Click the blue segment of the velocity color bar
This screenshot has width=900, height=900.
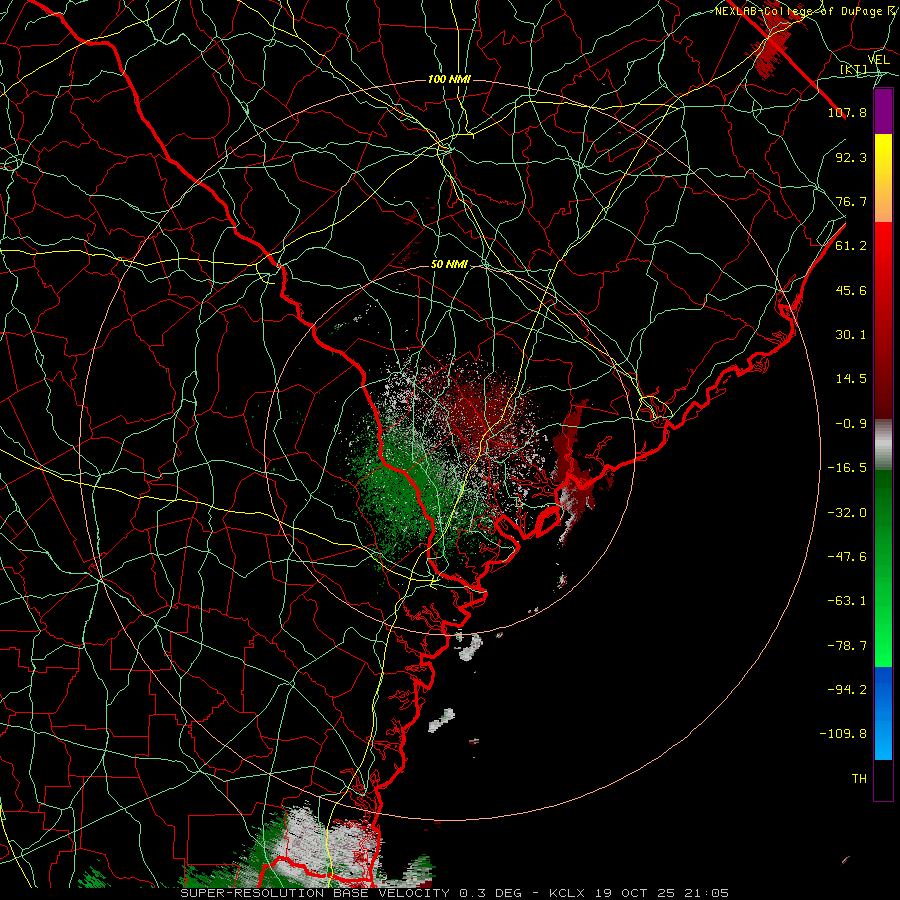click(x=883, y=713)
